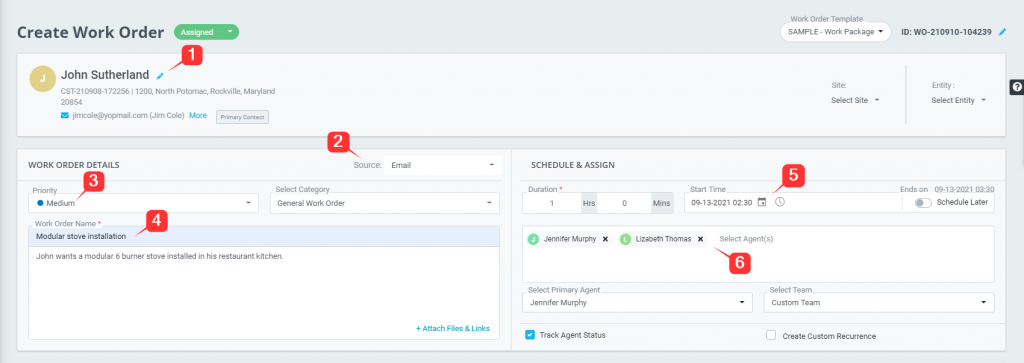Image resolution: width=1024 pixels, height=363 pixels.
Task: Remove Lizabeth Thomas from agents
Action: click(x=700, y=239)
